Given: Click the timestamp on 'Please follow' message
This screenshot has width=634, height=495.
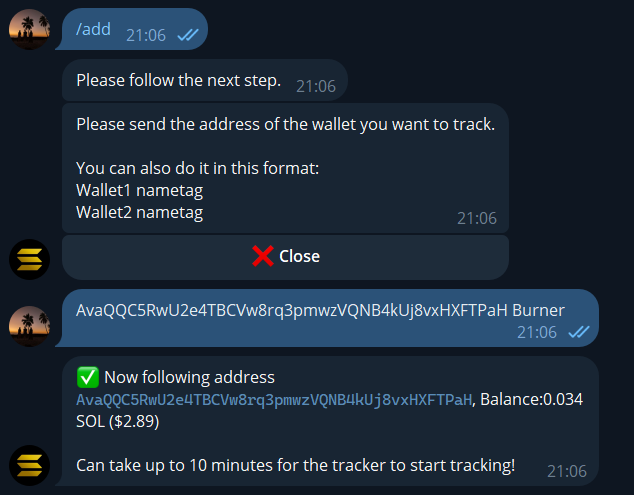Looking at the screenshot, I should (316, 86).
